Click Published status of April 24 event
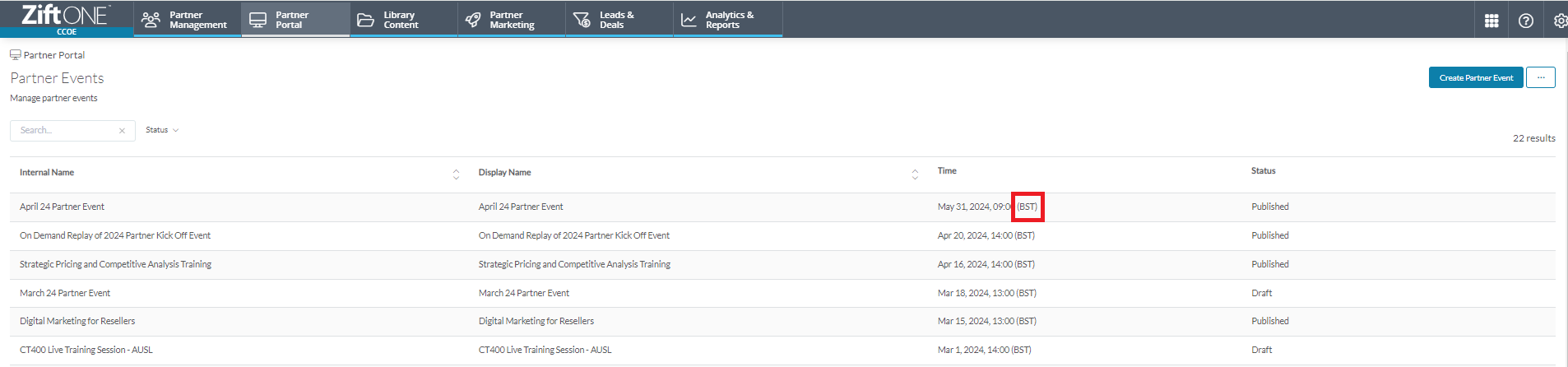Viewport: 1568px width, 367px height. click(x=1270, y=207)
